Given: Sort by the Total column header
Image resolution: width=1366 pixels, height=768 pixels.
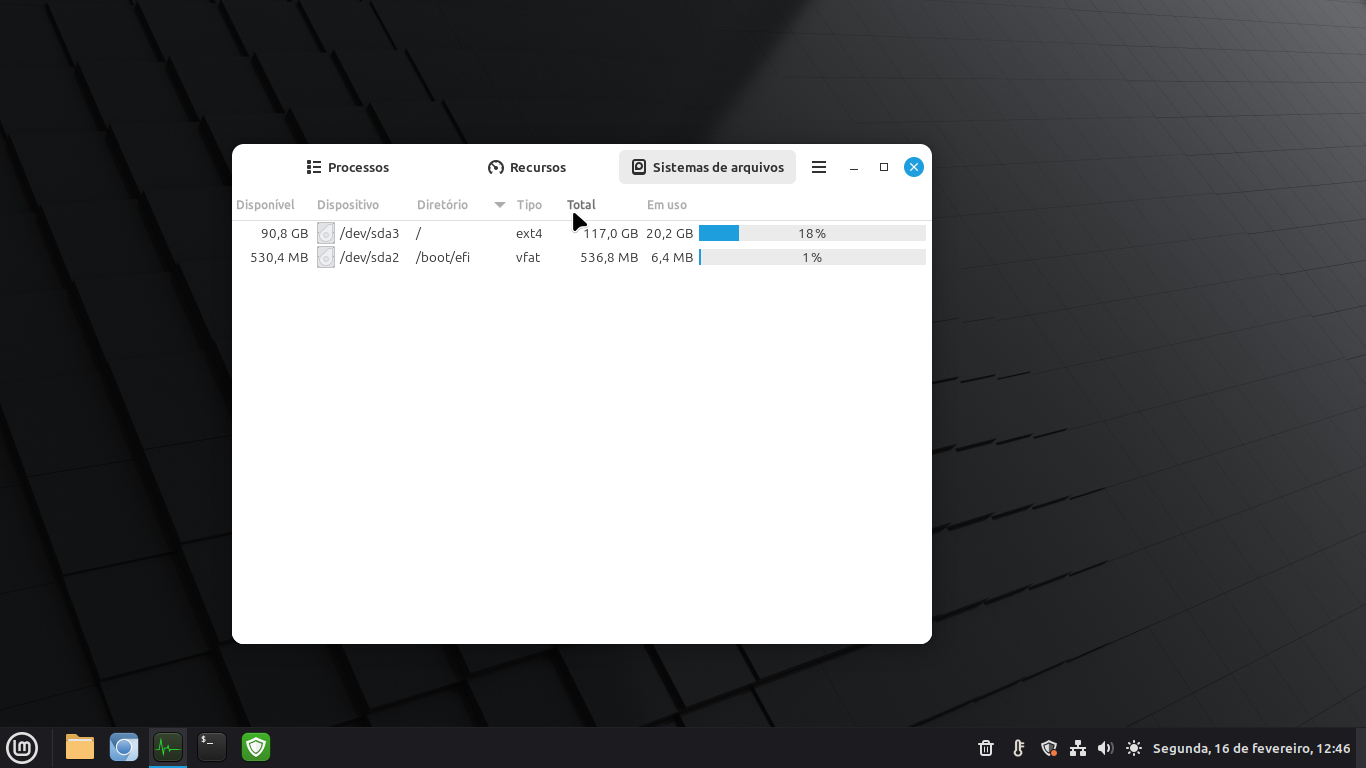Looking at the screenshot, I should tap(581, 205).
